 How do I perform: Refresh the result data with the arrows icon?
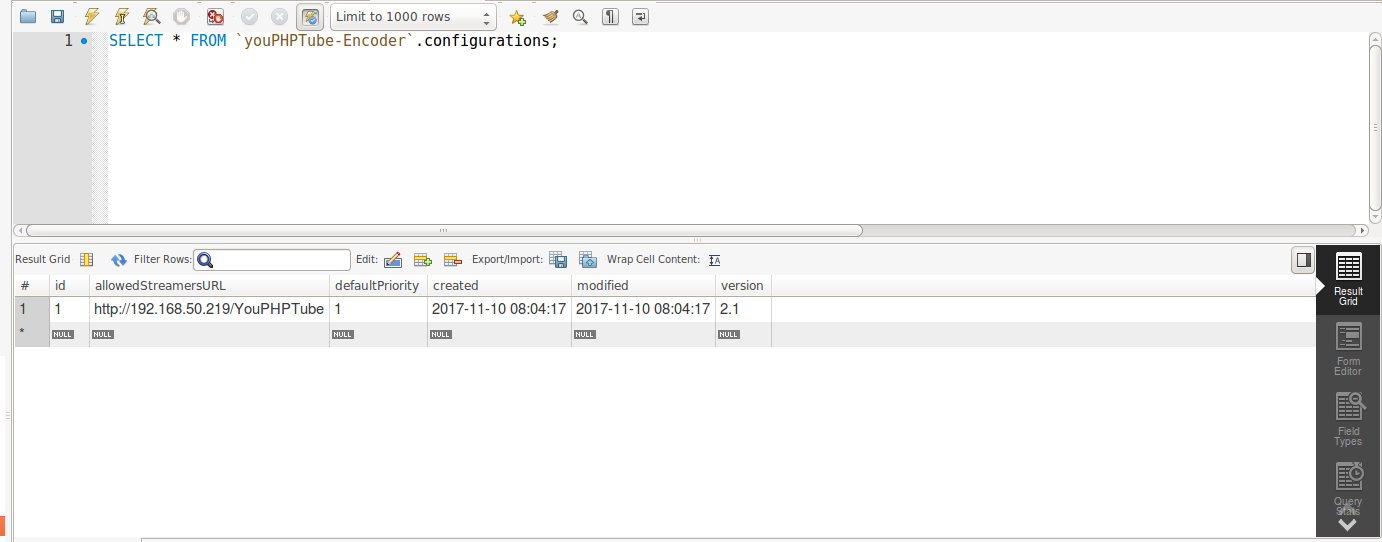tap(119, 259)
